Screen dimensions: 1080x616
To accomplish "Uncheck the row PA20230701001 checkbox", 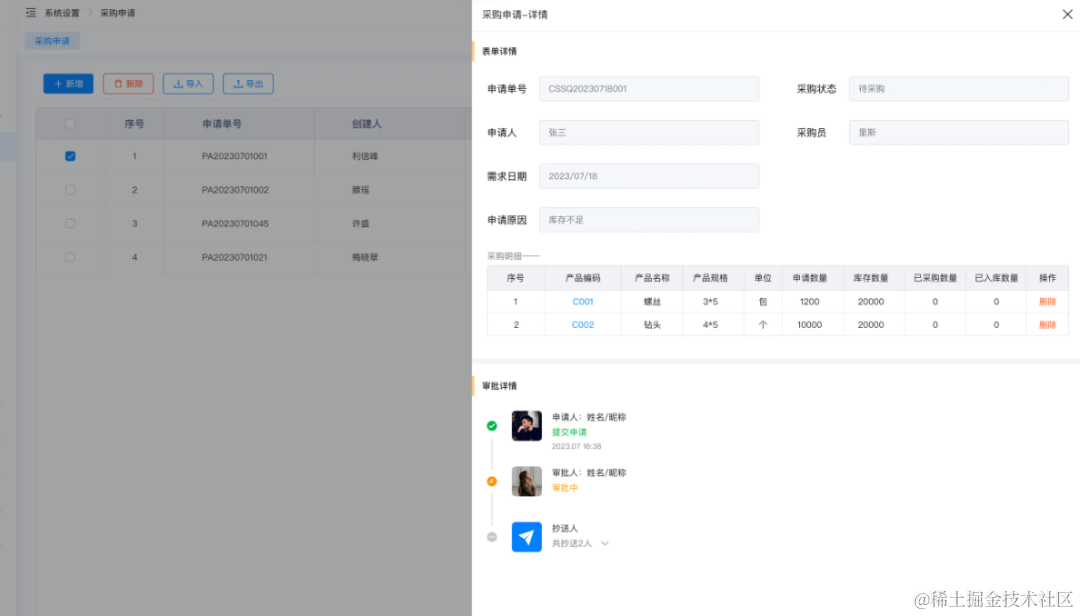I will [70, 156].
